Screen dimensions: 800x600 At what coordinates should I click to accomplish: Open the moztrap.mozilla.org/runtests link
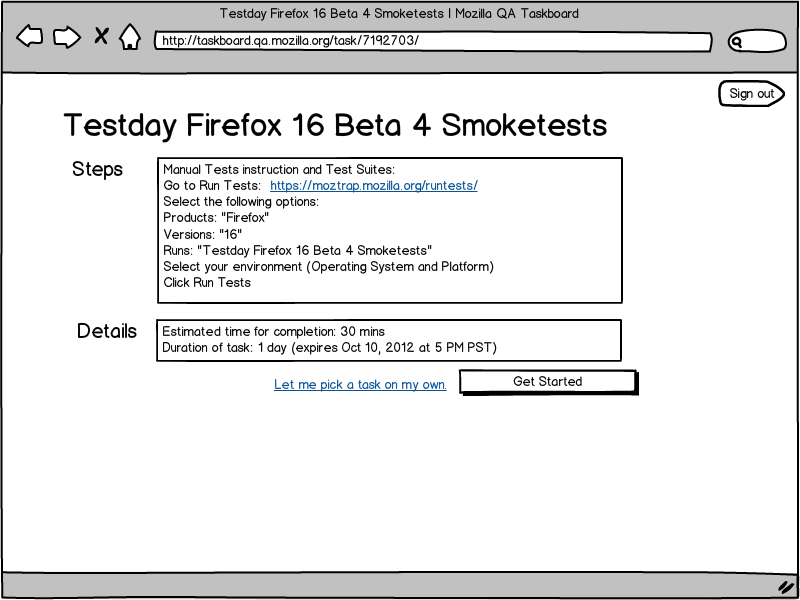[x=373, y=185]
